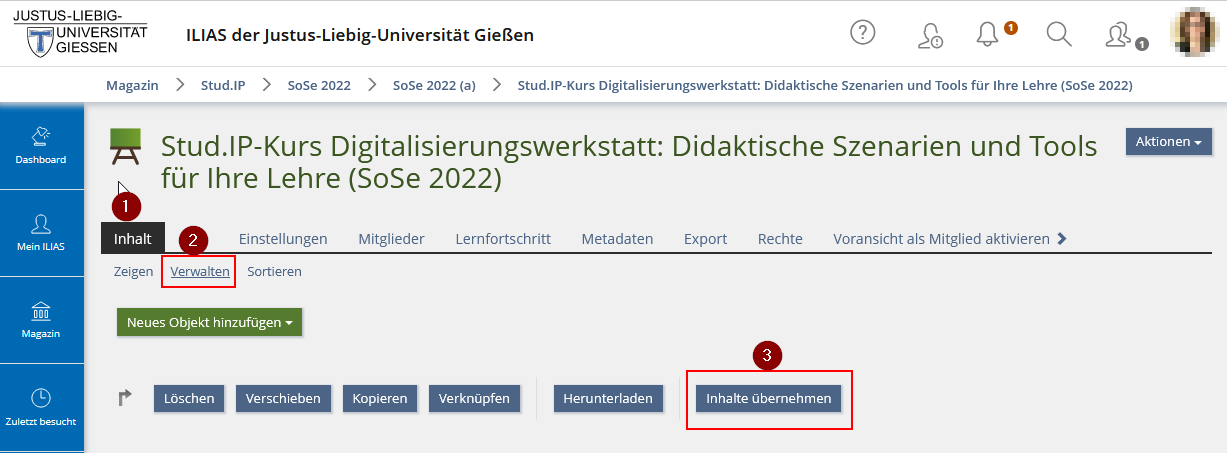Click the notifications bell icon

988,34
